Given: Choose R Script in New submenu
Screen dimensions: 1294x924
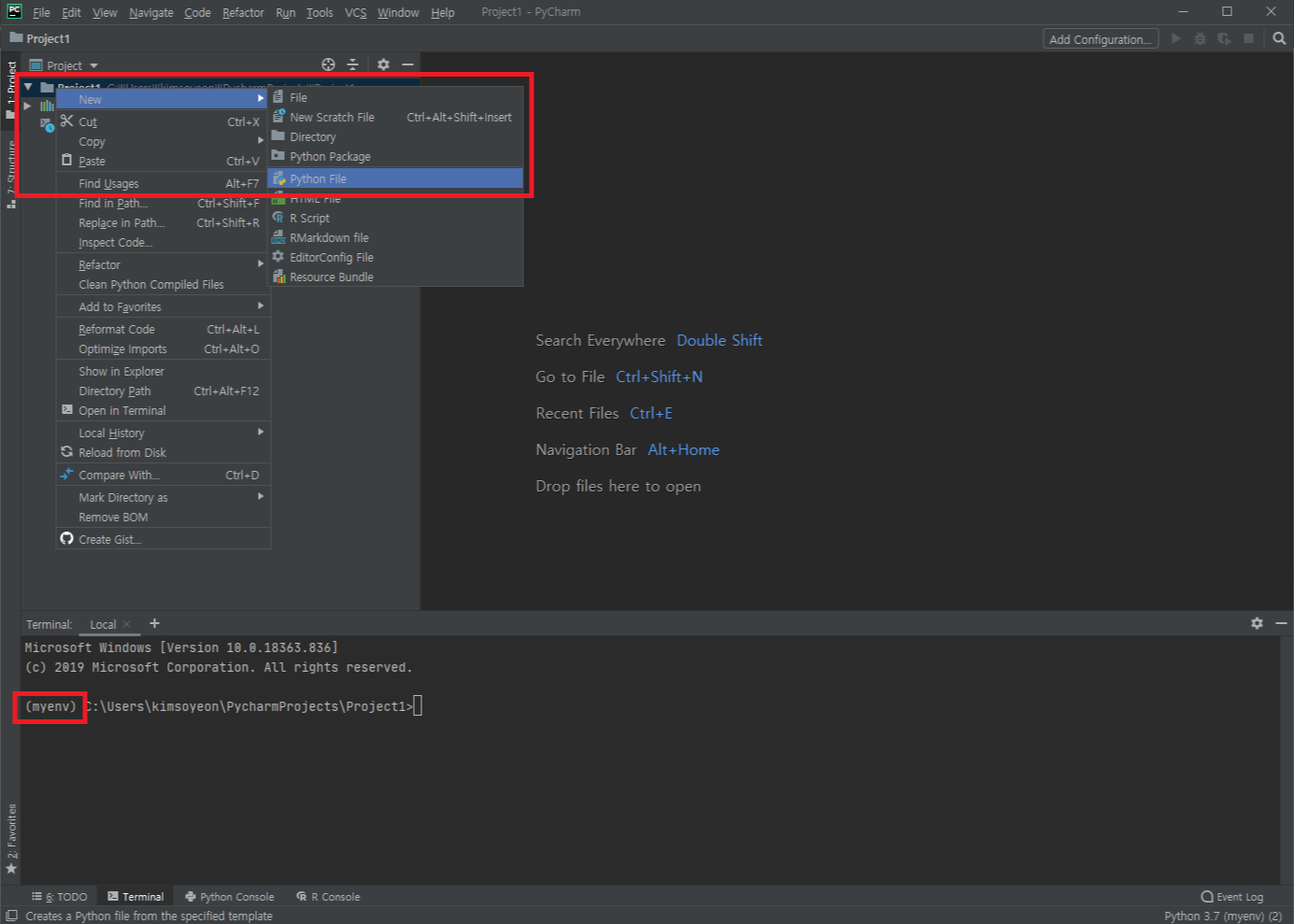Looking at the screenshot, I should 395,218.
